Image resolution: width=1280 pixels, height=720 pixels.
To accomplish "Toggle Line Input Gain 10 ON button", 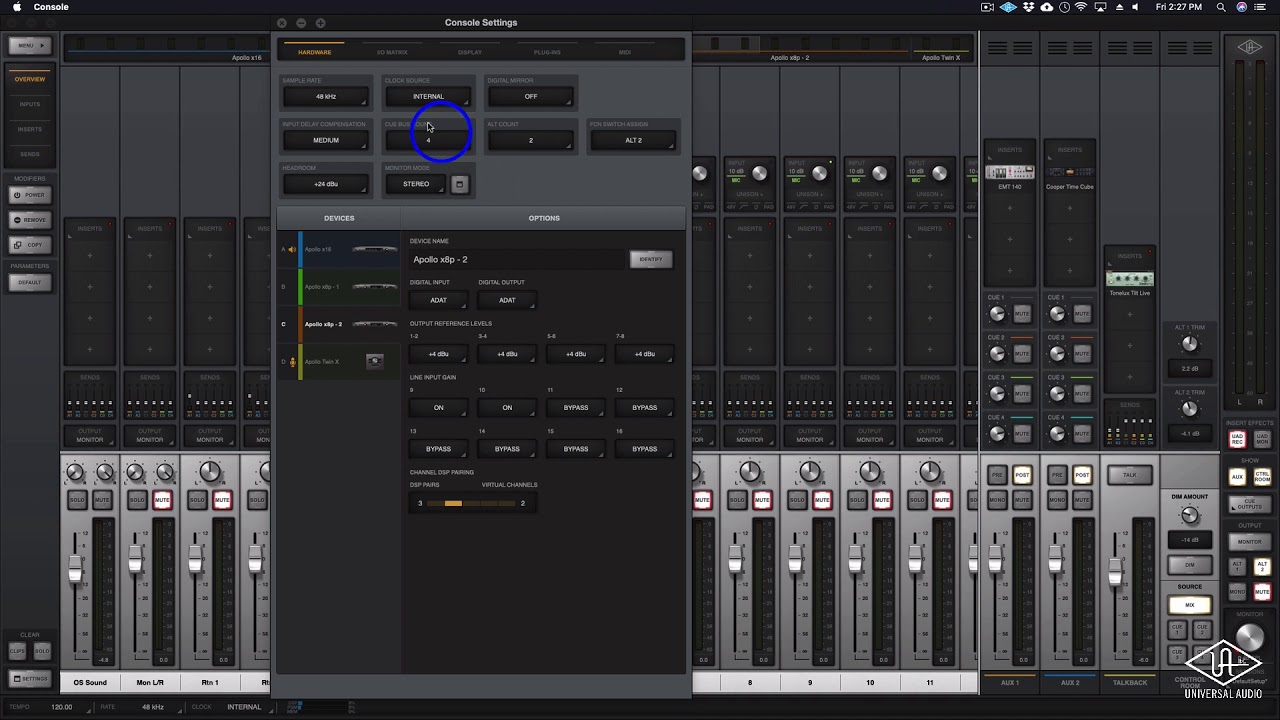I will click(507, 408).
